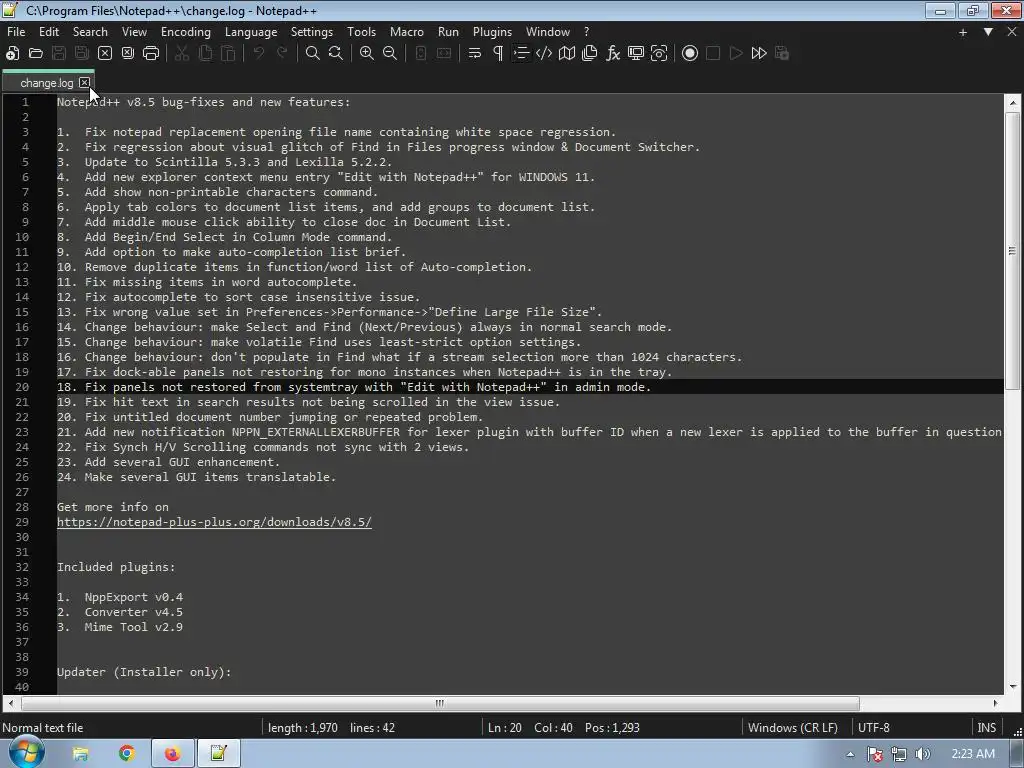The width and height of the screenshot is (1024, 768).
Task: Open a file using the folder icon
Action: tap(36, 54)
